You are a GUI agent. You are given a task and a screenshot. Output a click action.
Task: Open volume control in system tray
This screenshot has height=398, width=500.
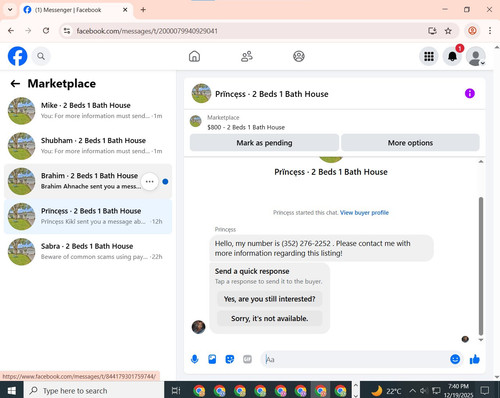click(x=424, y=391)
